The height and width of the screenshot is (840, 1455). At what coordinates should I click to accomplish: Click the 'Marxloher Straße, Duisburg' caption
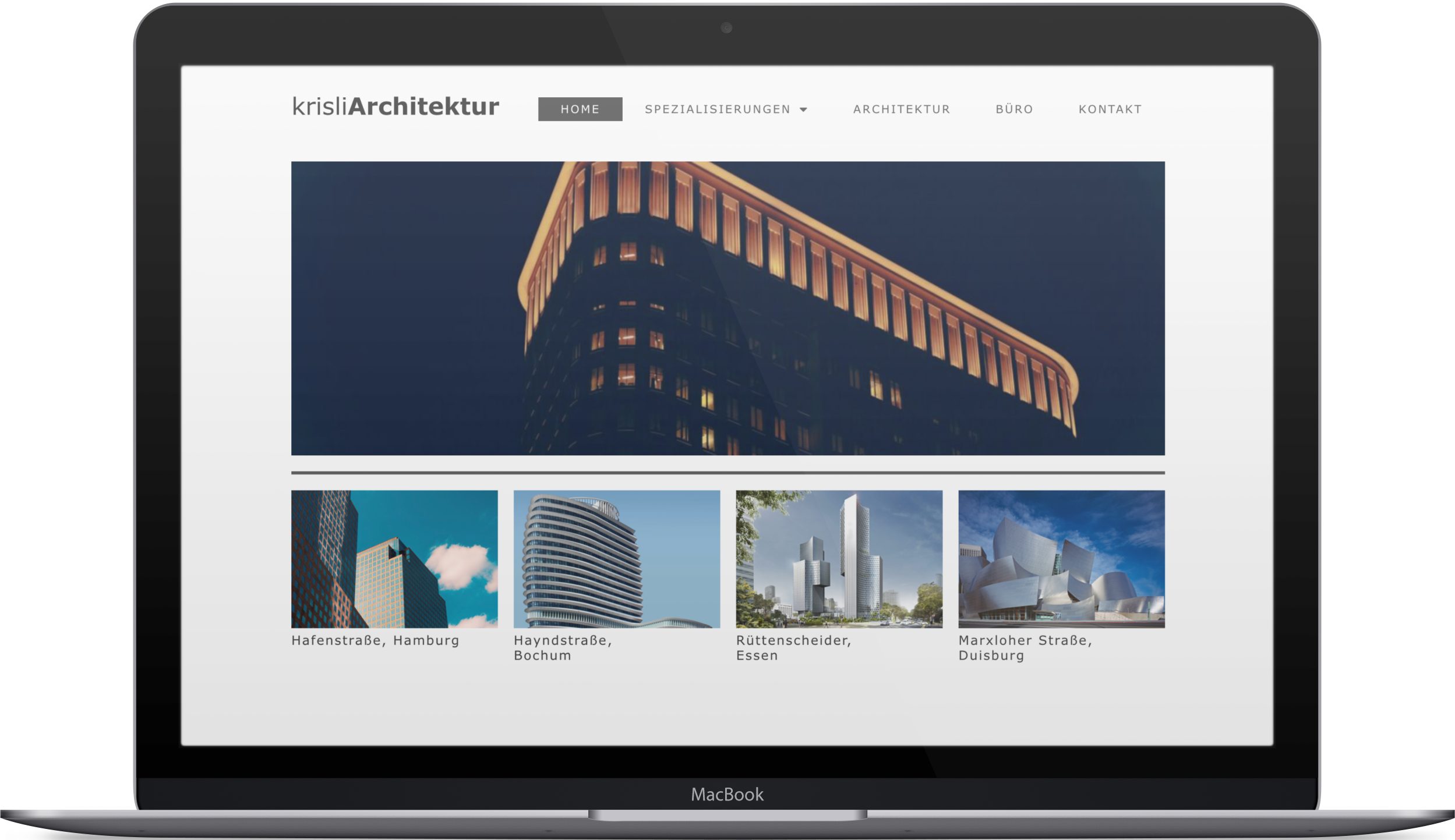pyautogui.click(x=1025, y=648)
